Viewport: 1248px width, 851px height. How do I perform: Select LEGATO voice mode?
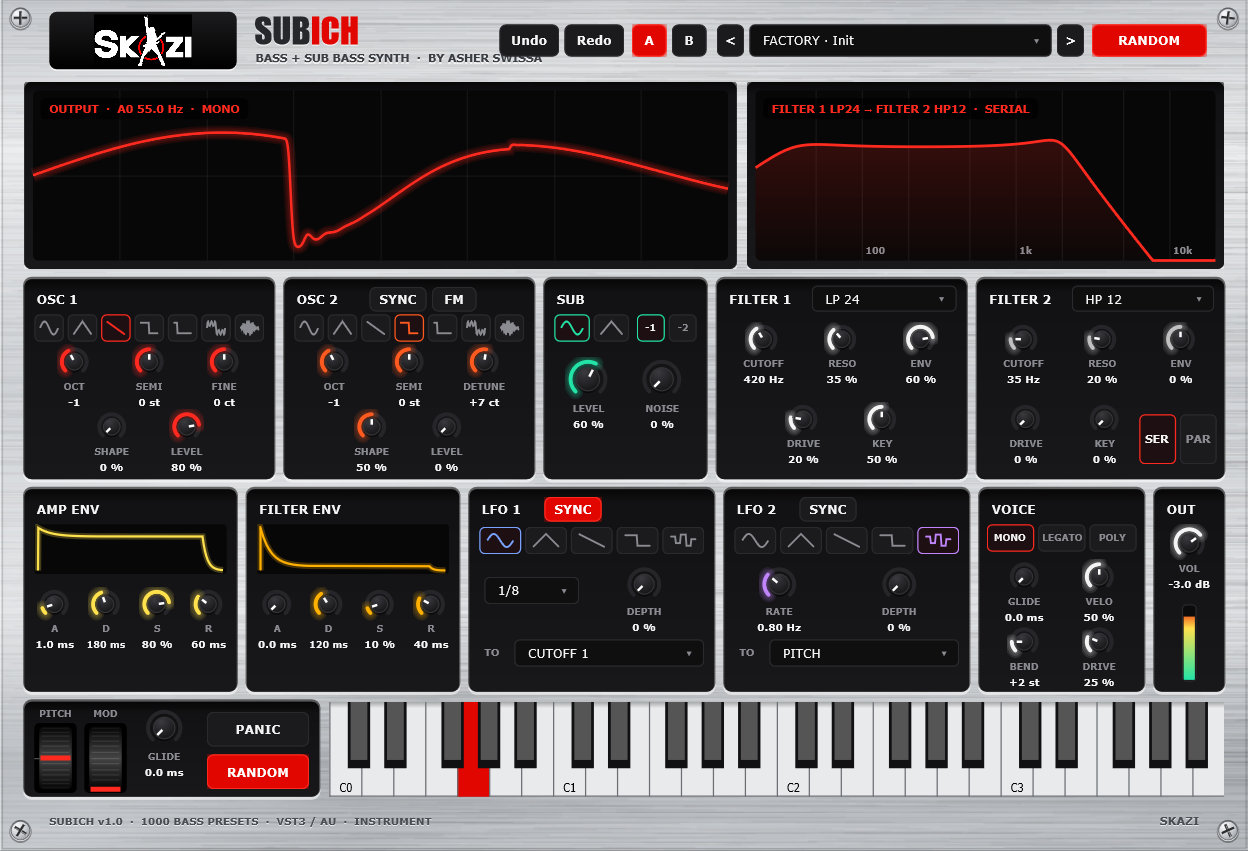coord(1062,537)
